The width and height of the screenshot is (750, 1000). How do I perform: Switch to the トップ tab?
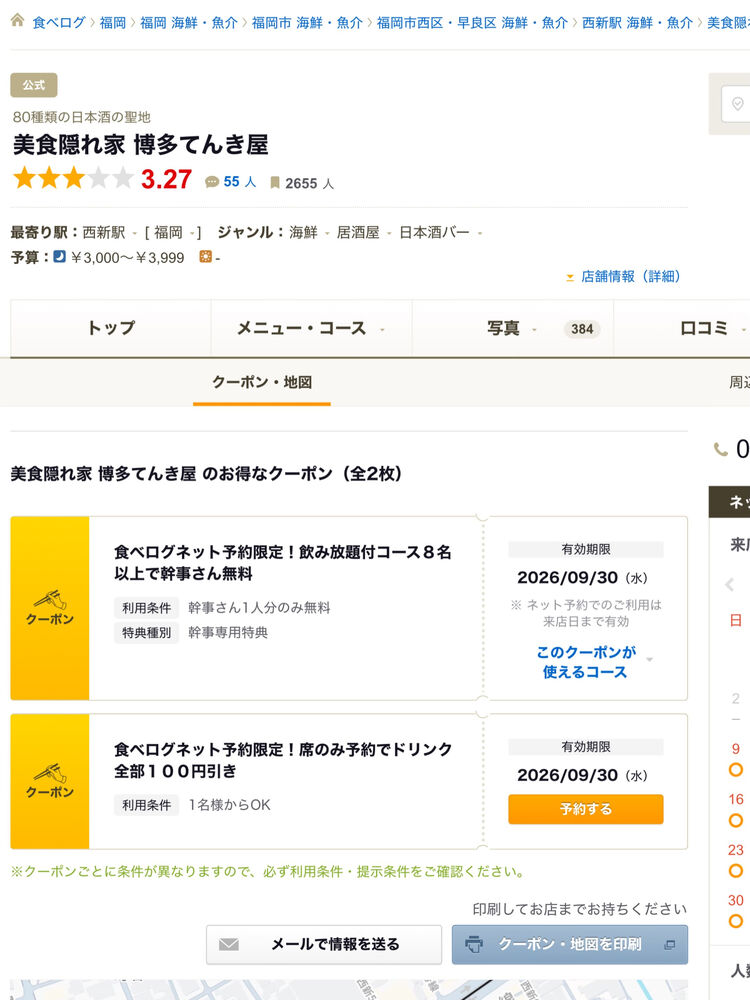[x=111, y=328]
